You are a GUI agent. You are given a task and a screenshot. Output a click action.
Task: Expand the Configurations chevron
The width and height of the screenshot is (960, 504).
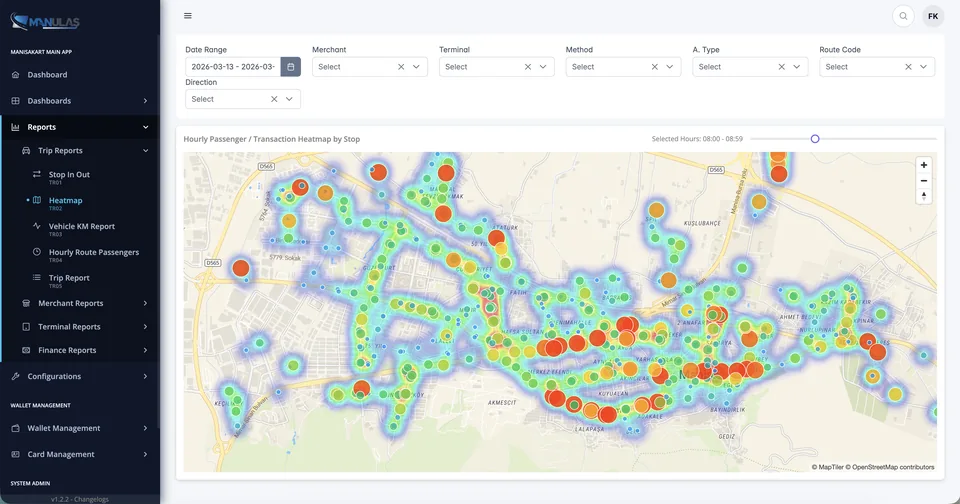coord(145,376)
